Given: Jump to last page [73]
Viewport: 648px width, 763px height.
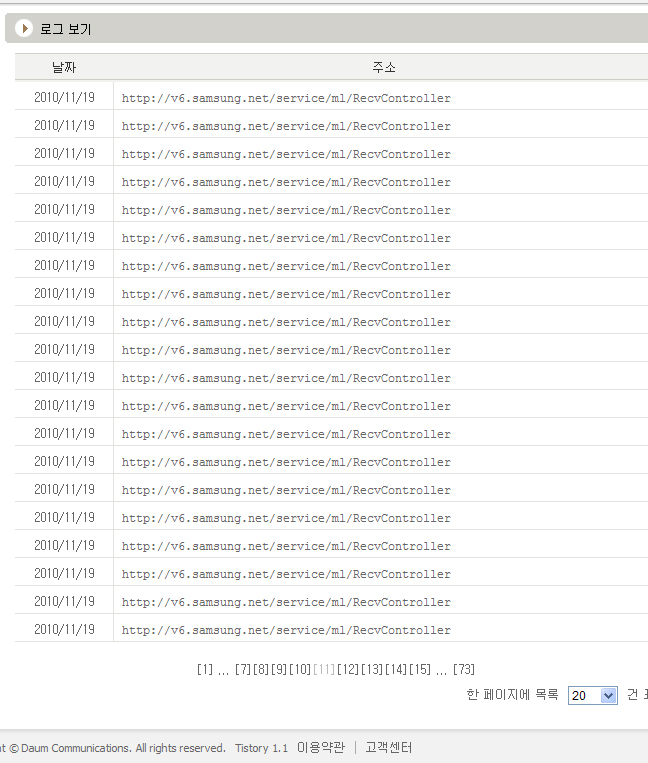Looking at the screenshot, I should (464, 670).
